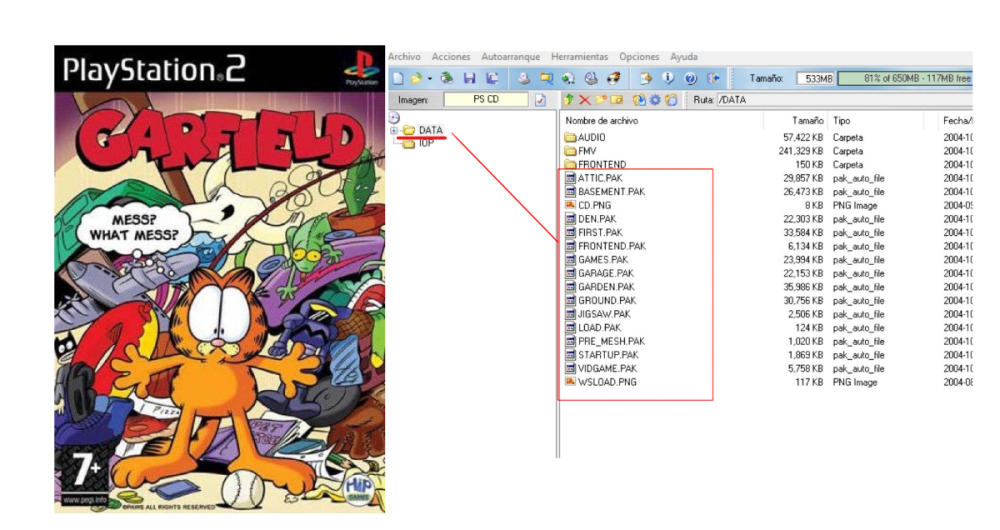Select IOP folder in the tree

point(426,144)
